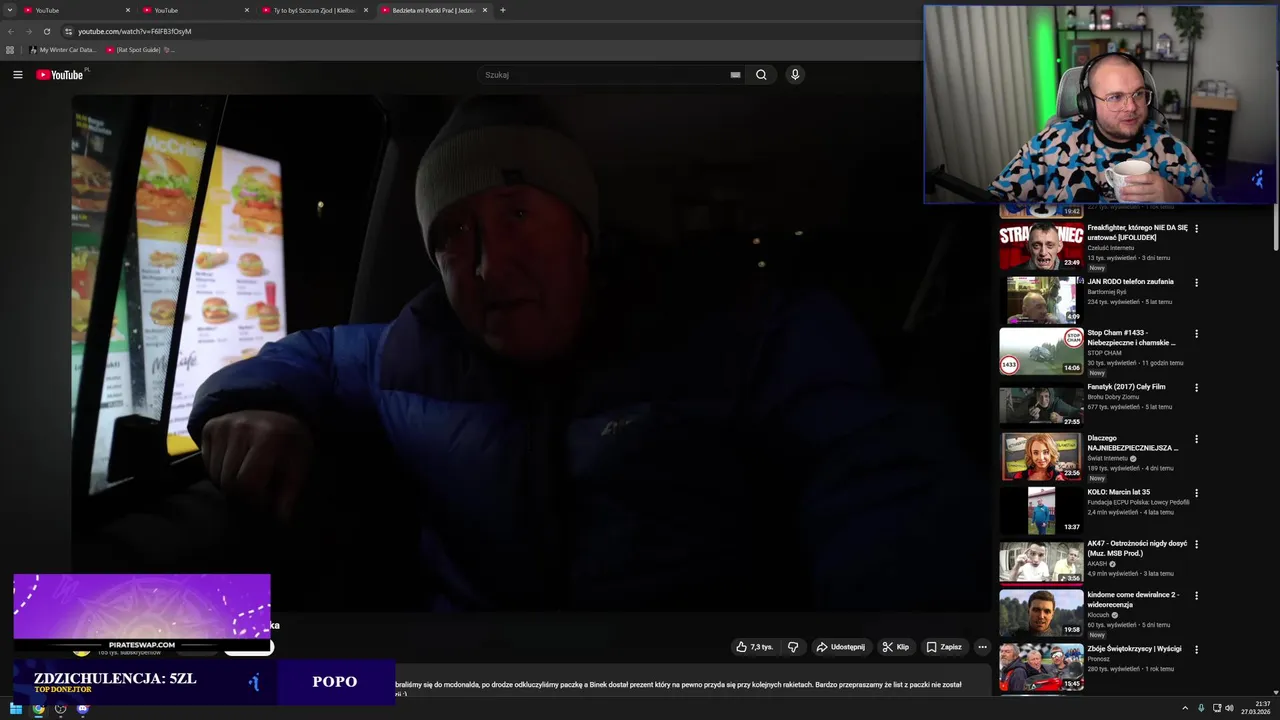The width and height of the screenshot is (1280, 720).
Task: Visit 'Klocuch' channel name
Action: click(x=1099, y=615)
